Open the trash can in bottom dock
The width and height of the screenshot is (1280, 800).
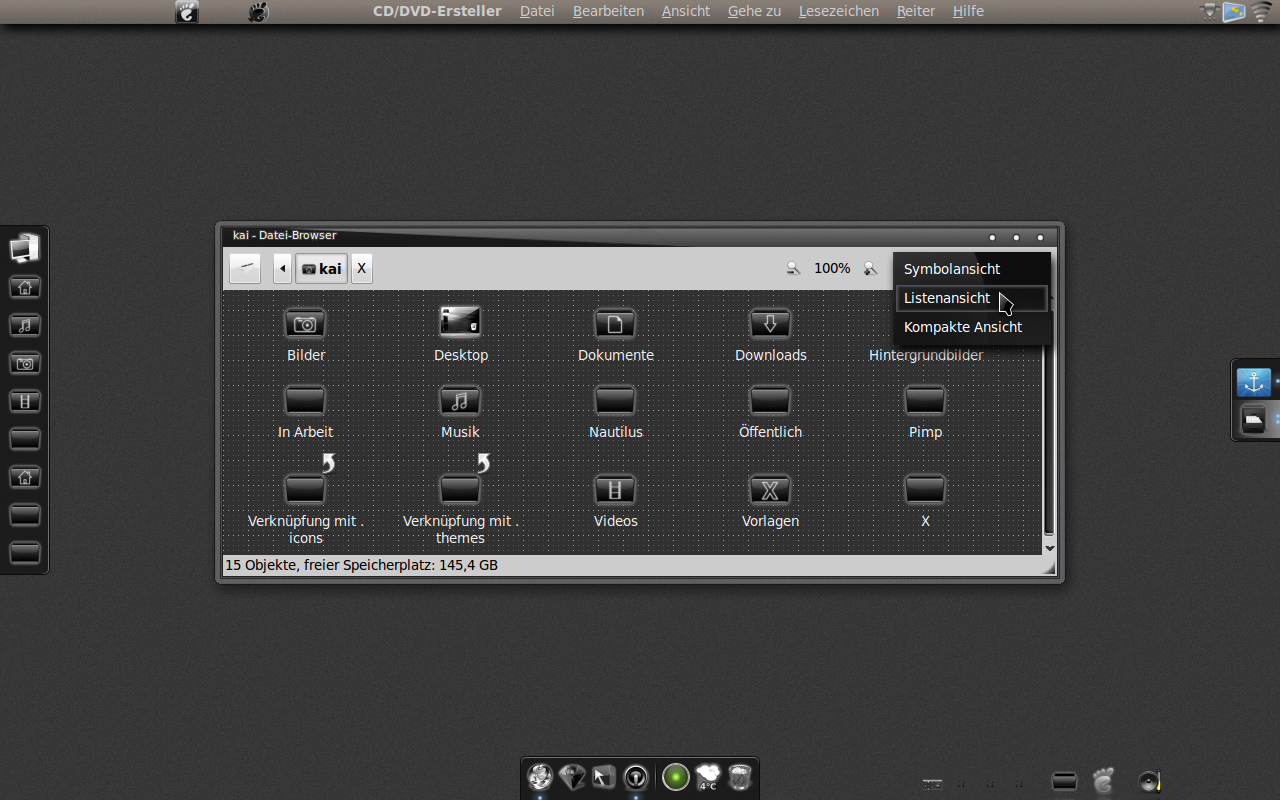(740, 777)
